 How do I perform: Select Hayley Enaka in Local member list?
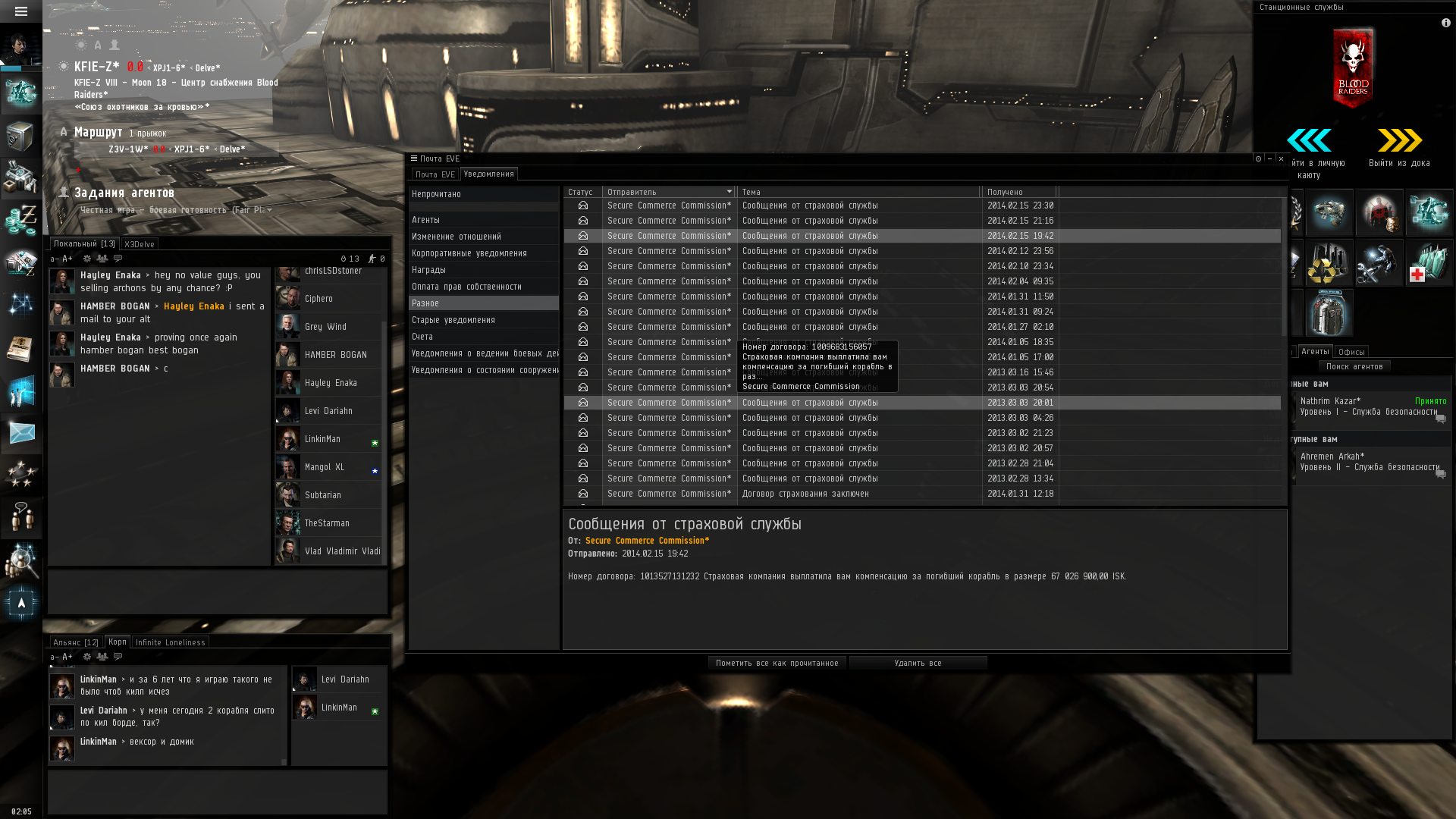tap(329, 383)
